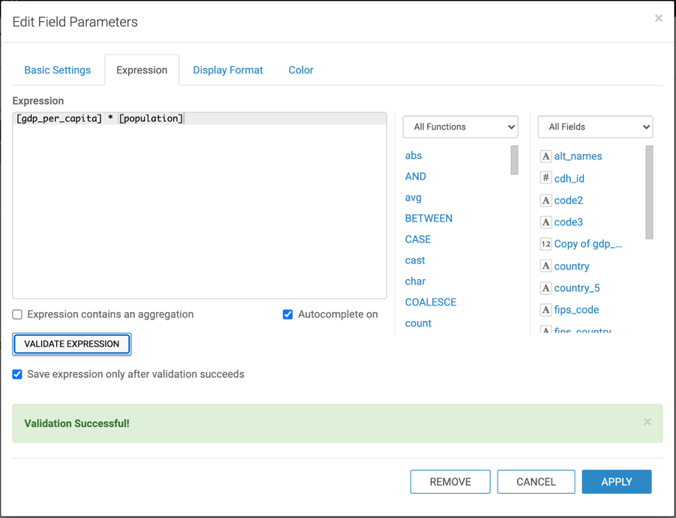Viewport: 676px width, 518px height.
Task: Disable the Autocomplete on checkbox
Action: click(288, 314)
